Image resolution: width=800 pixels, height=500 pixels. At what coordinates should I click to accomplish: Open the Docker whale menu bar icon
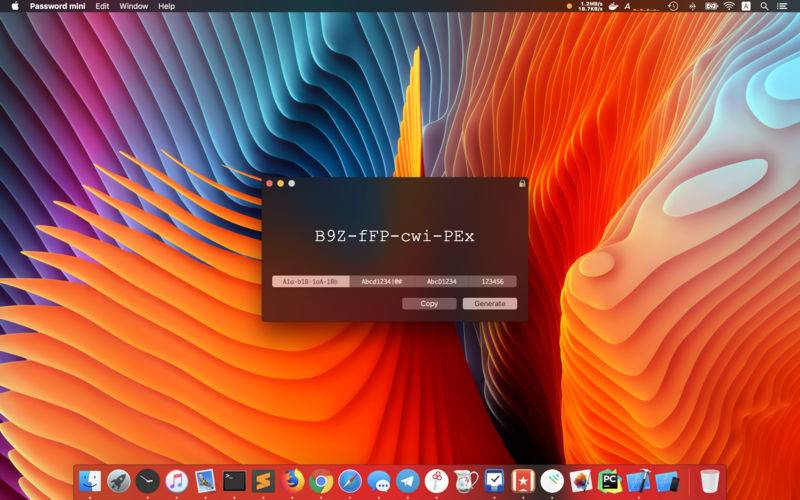pyautogui.click(x=613, y=6)
